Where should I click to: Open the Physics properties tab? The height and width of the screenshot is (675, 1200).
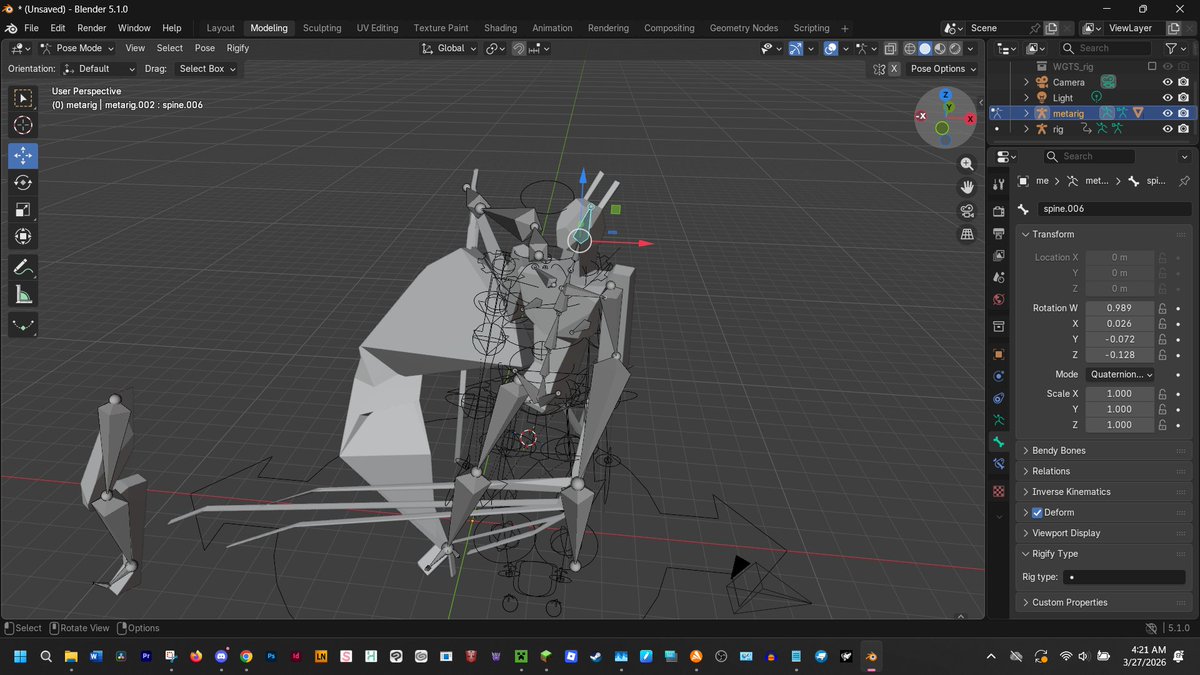click(x=998, y=376)
